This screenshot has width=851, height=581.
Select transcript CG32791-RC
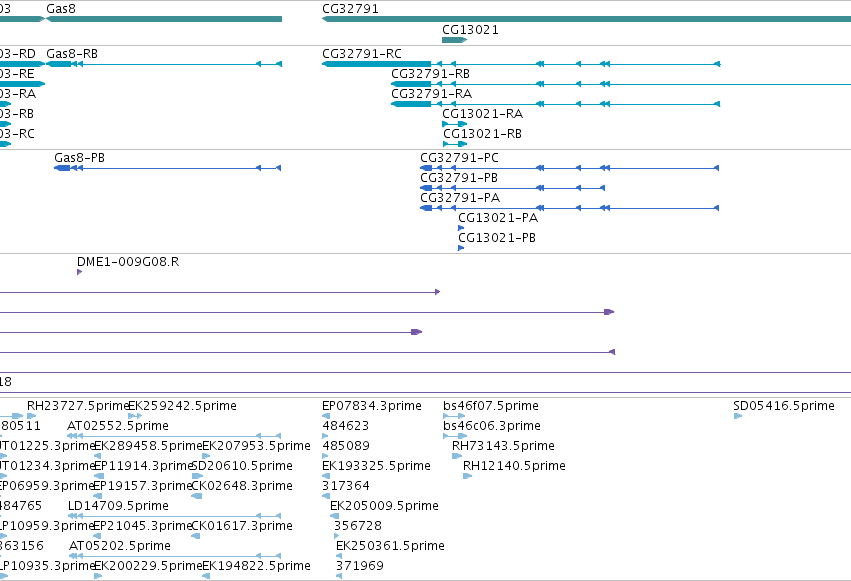click(x=521, y=64)
